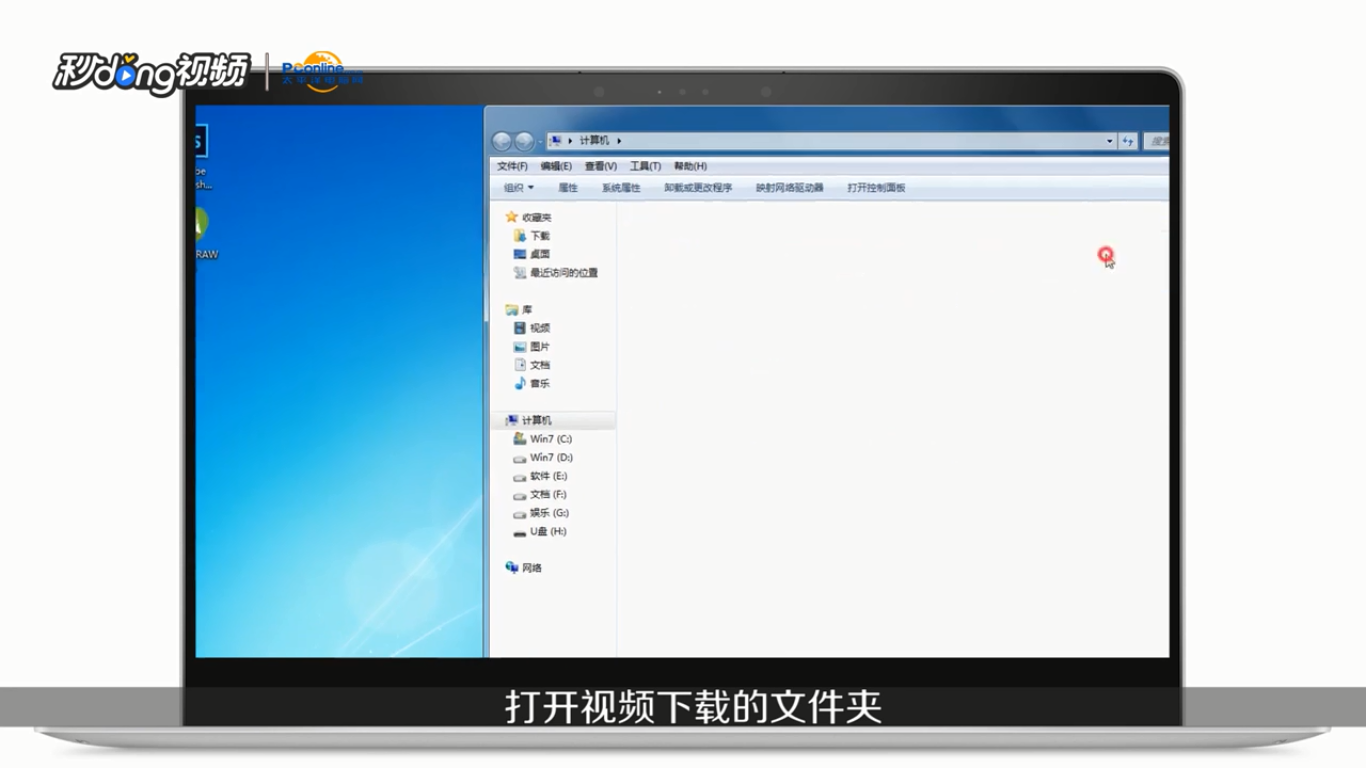The width and height of the screenshot is (1366, 768).
Task: Open the 工具(T) menu
Action: 645,166
